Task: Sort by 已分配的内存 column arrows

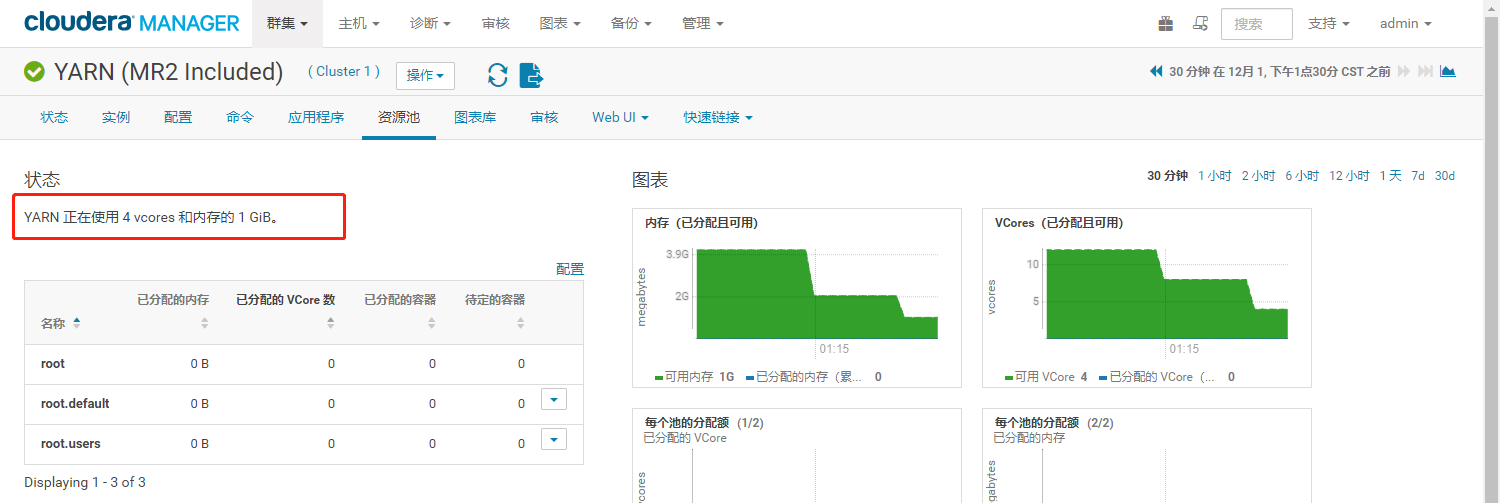Action: pos(204,323)
